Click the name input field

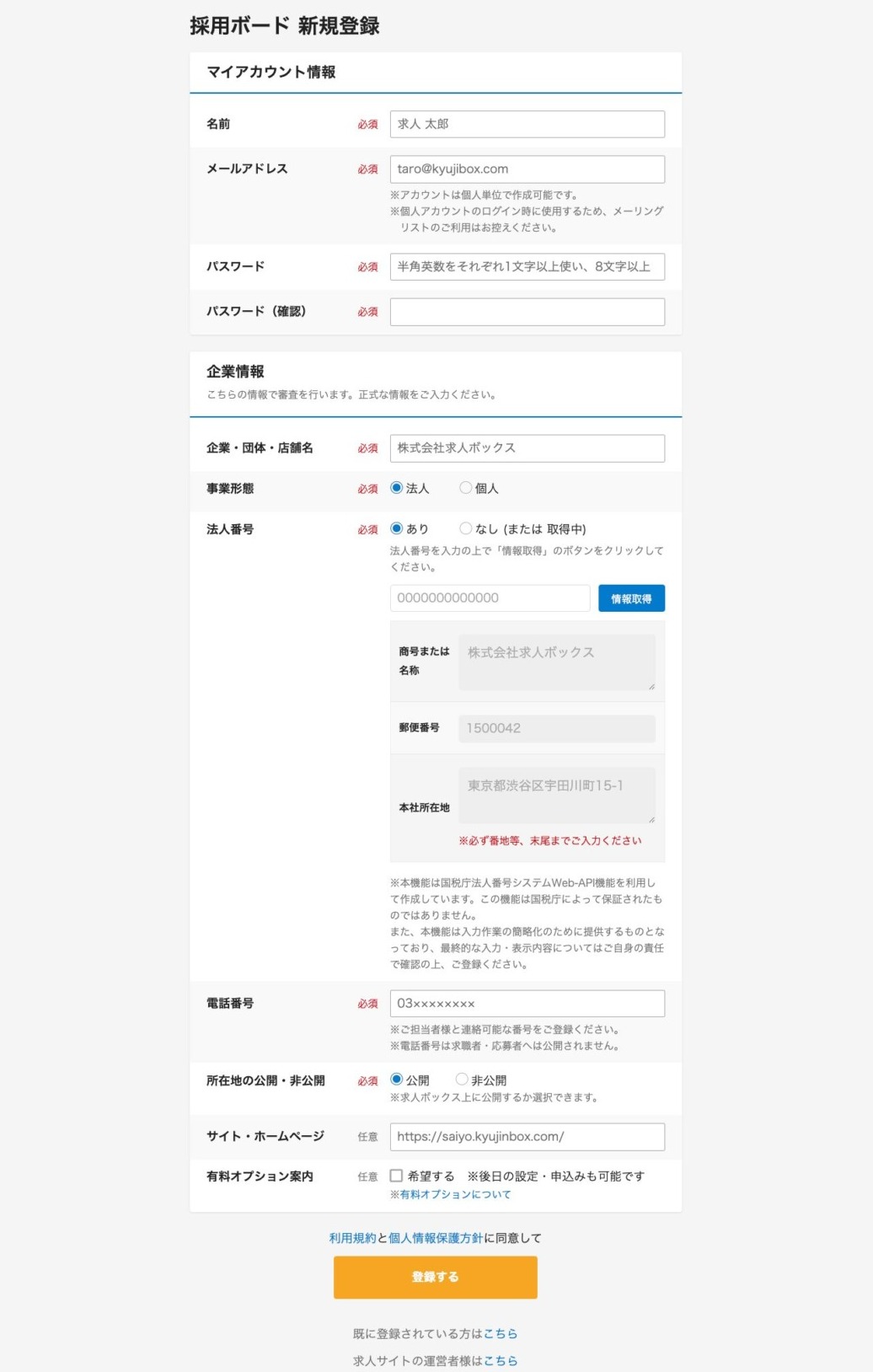click(527, 124)
